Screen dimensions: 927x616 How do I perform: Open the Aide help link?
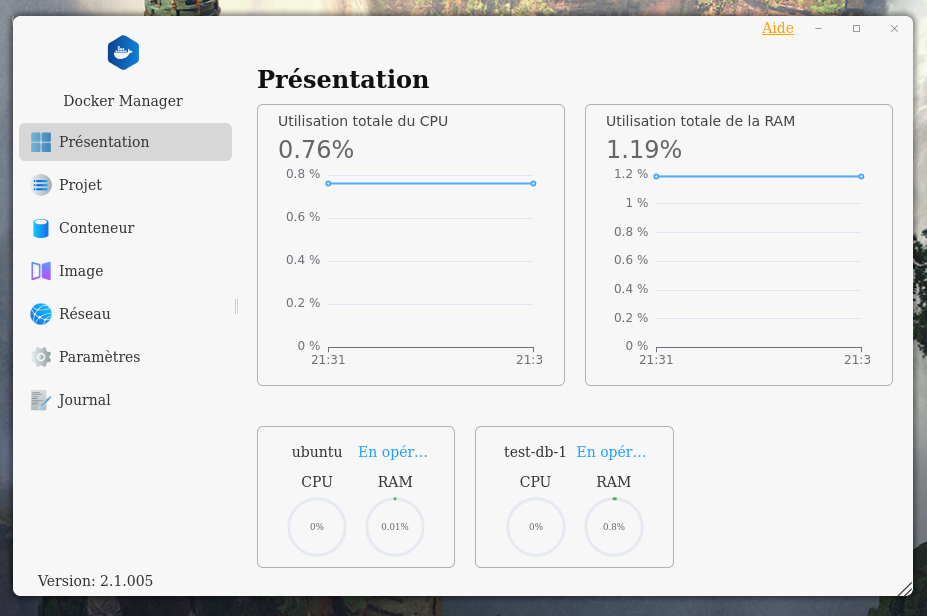[777, 28]
